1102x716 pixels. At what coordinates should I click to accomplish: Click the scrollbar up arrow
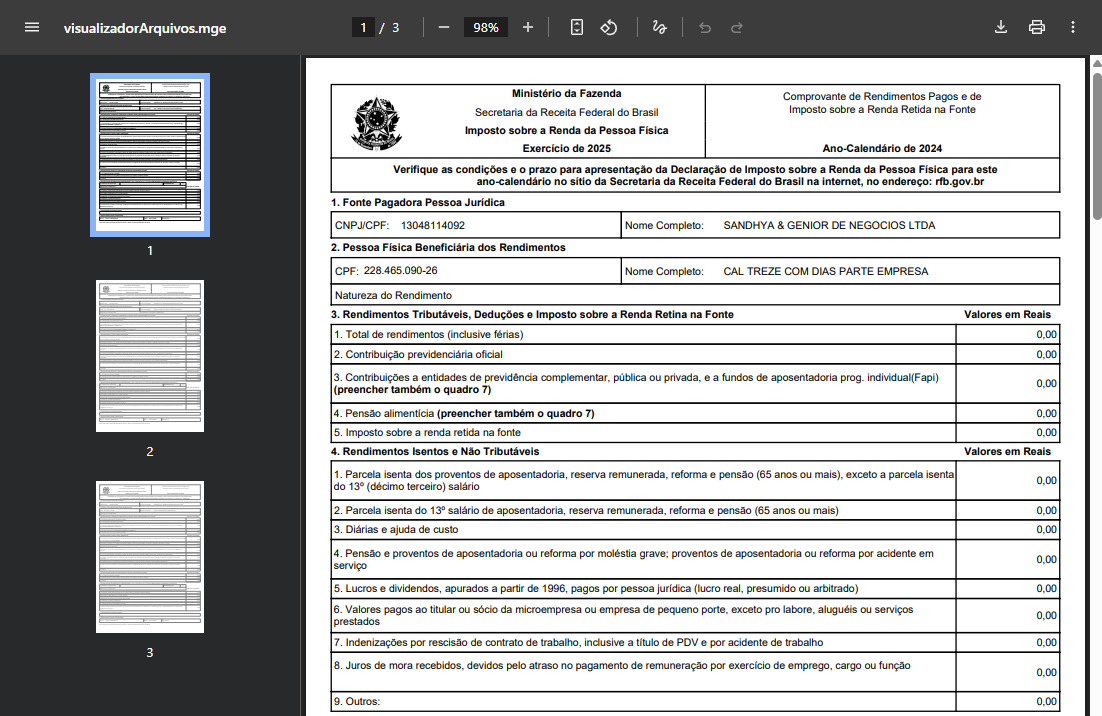click(x=1097, y=63)
